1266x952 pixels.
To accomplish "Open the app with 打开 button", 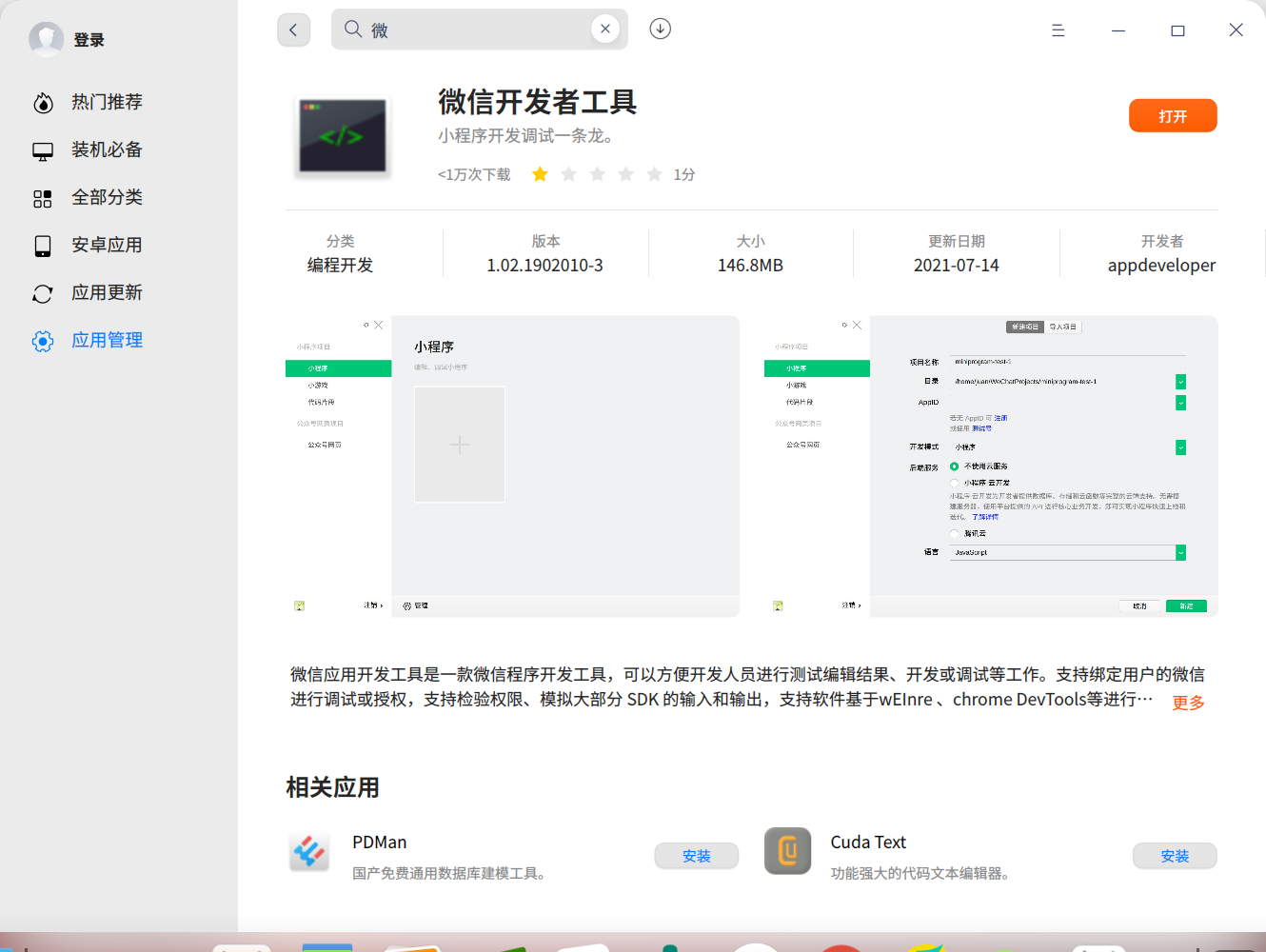I will click(x=1173, y=116).
